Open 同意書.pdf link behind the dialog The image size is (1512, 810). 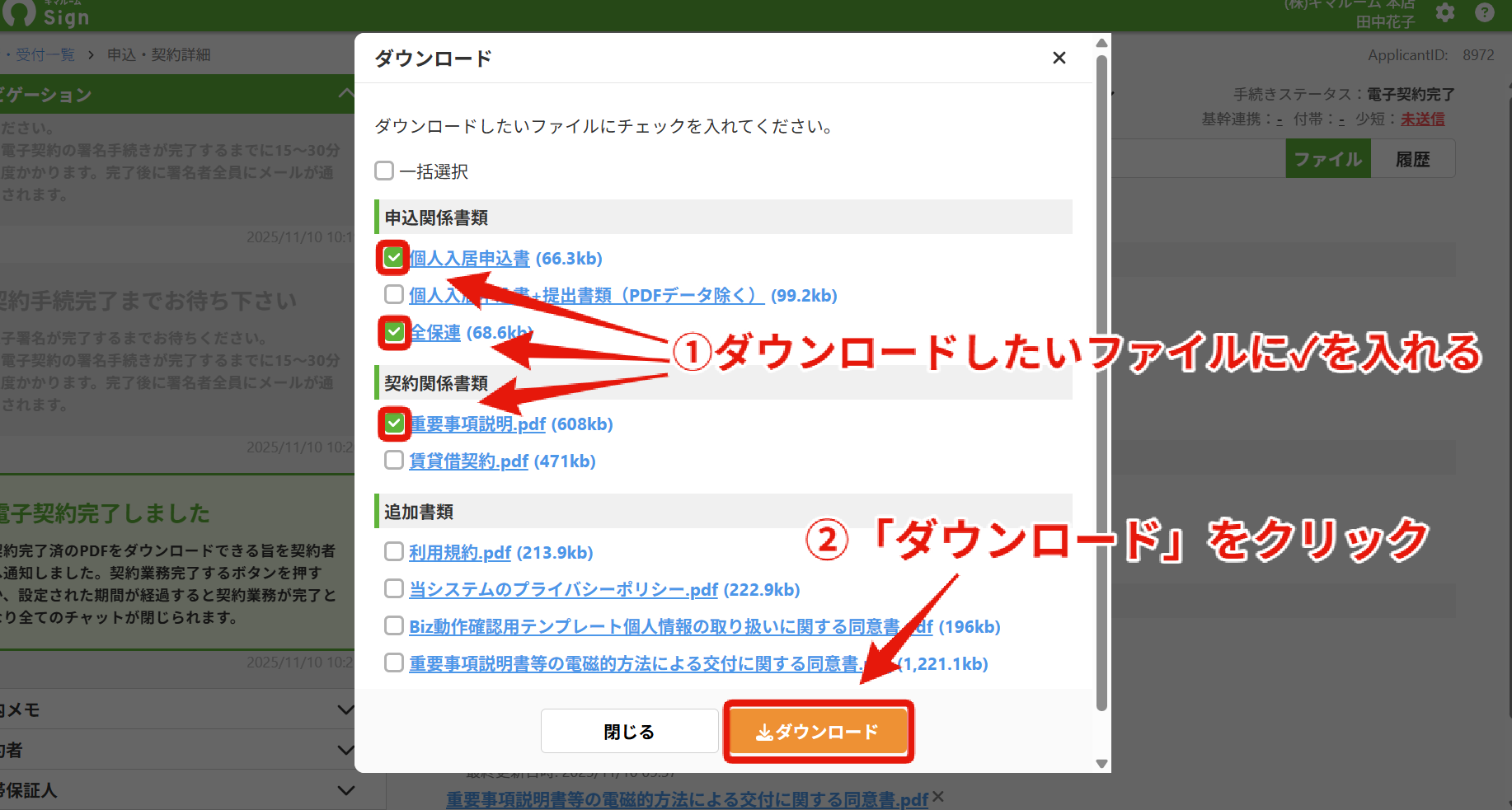[687, 799]
